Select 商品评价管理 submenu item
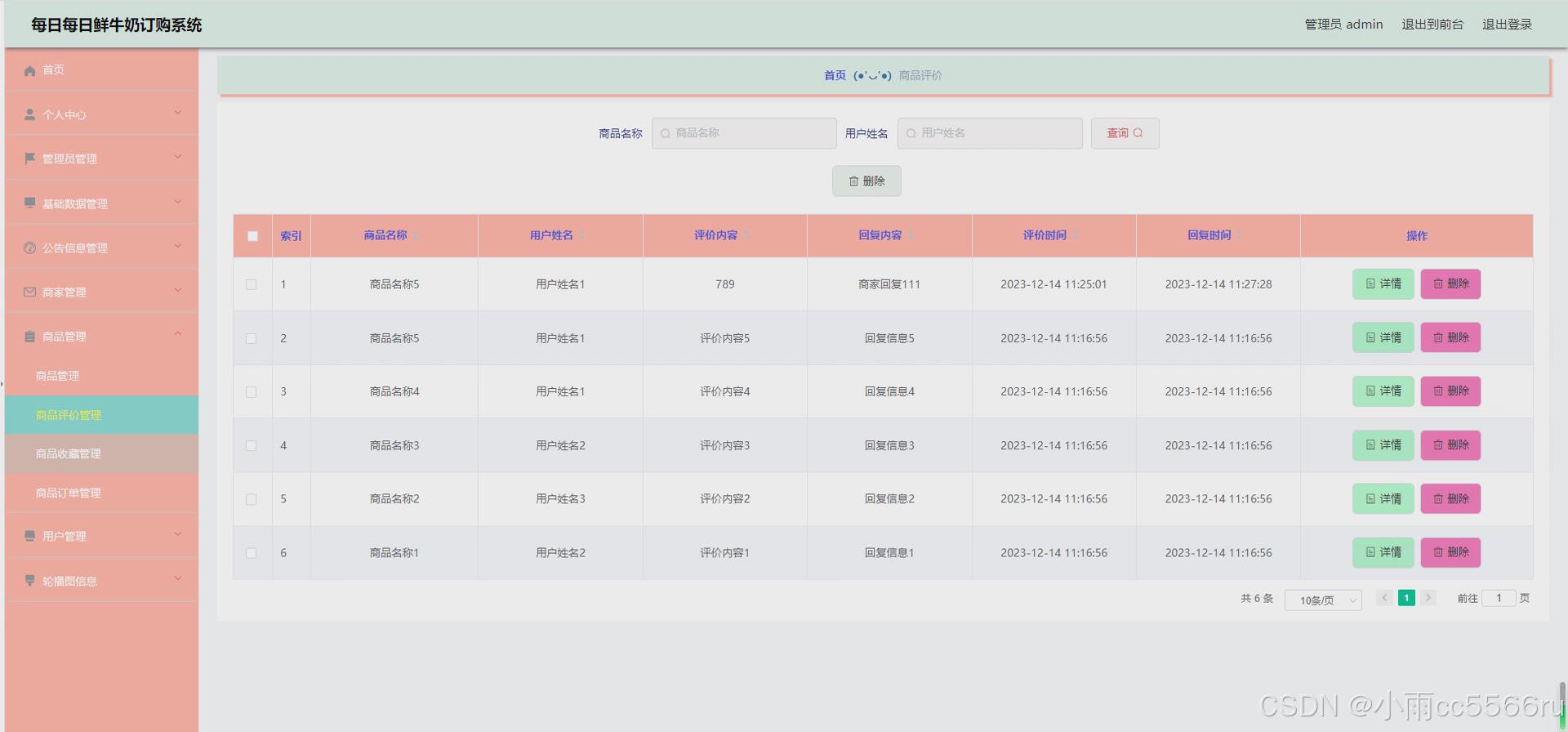The width and height of the screenshot is (1568, 732). tap(101, 415)
